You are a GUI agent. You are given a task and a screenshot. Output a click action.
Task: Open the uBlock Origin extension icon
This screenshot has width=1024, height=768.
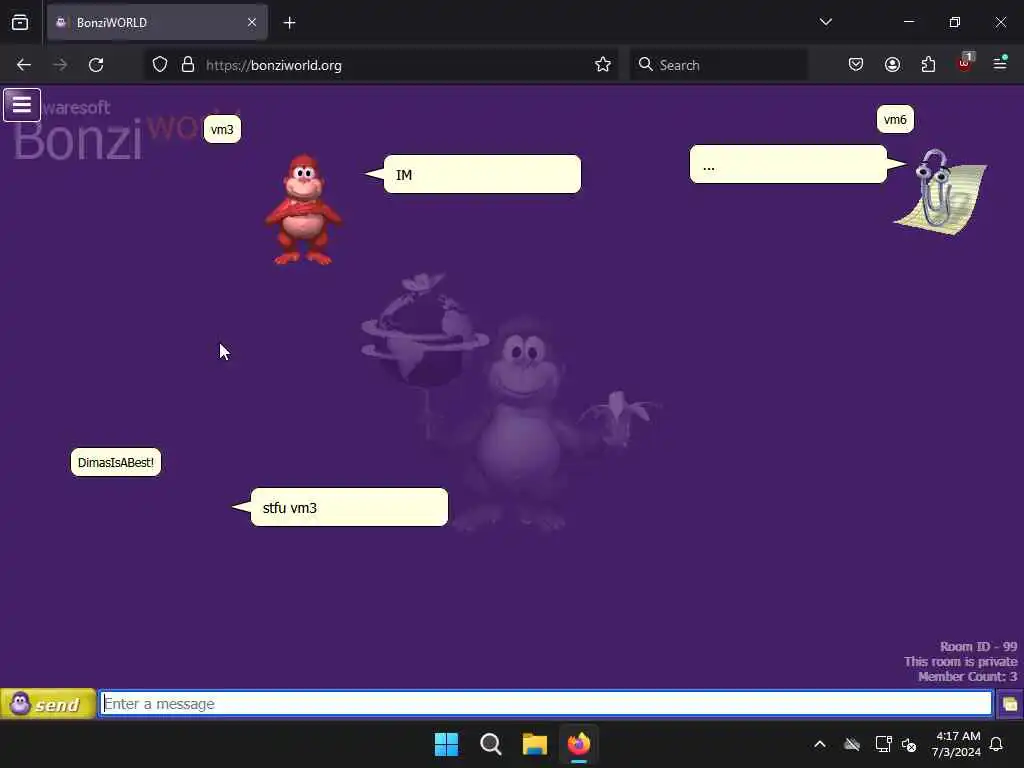coord(965,63)
